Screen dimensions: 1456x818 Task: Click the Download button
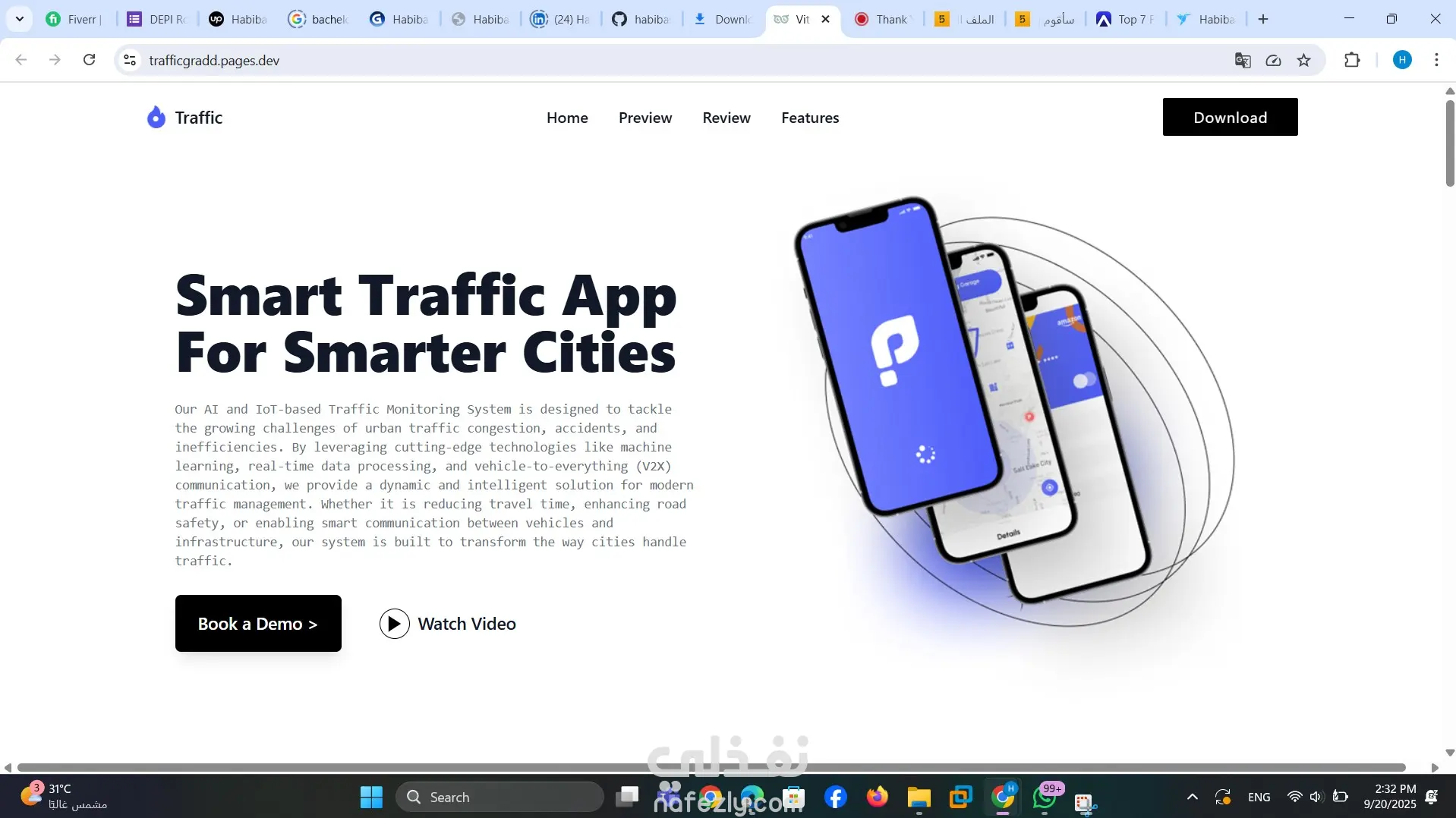tap(1230, 117)
